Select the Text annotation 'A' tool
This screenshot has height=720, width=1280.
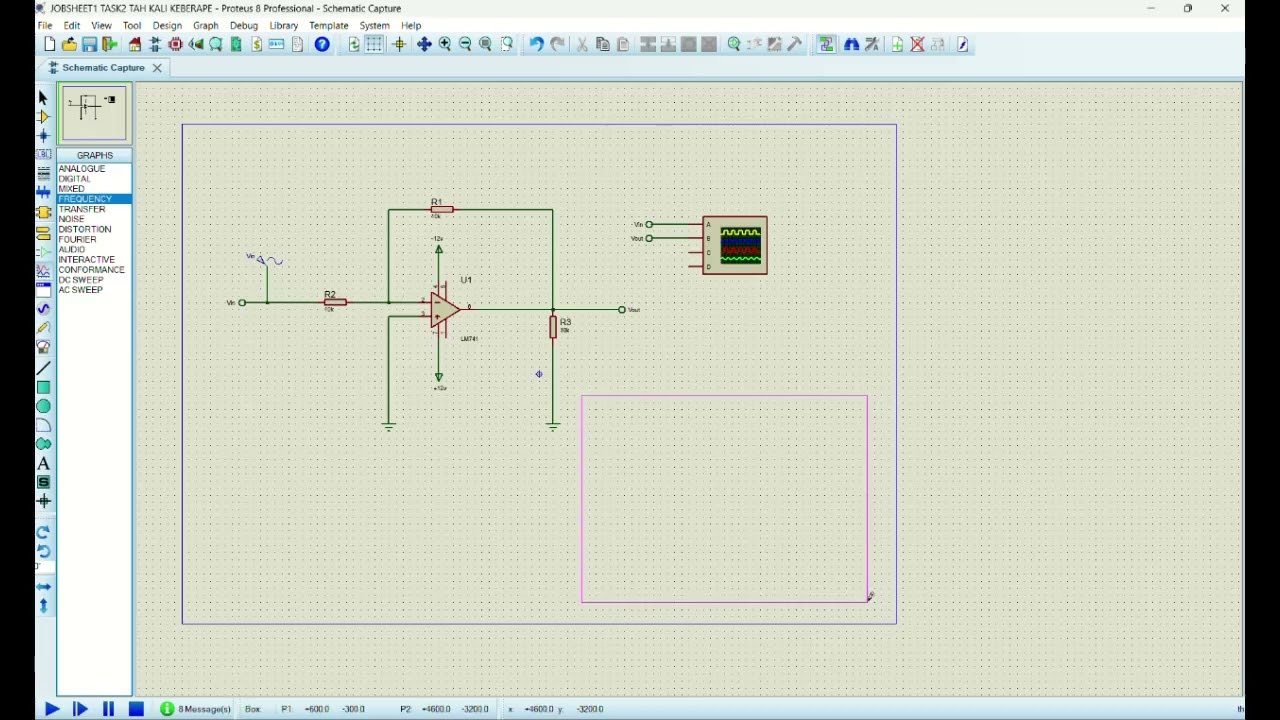point(43,463)
